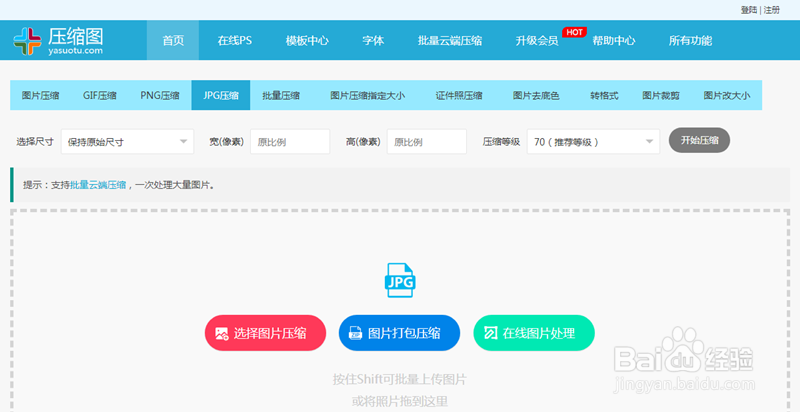Switch to the 批量压缩 tab
This screenshot has width=800, height=412.
tap(281, 95)
